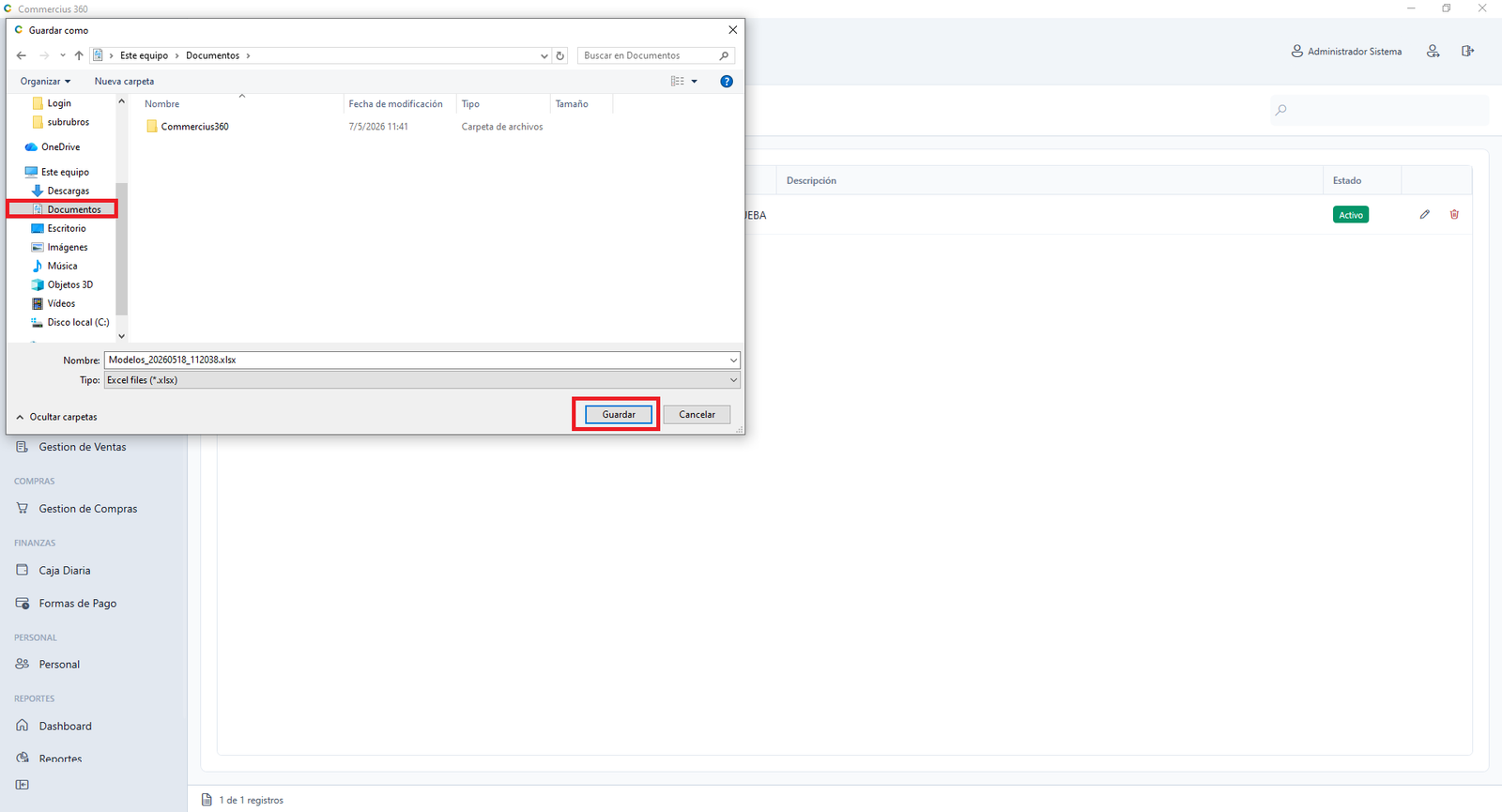1502x812 pixels.
Task: Delete the record with the red trash icon
Action: pos(1454,215)
